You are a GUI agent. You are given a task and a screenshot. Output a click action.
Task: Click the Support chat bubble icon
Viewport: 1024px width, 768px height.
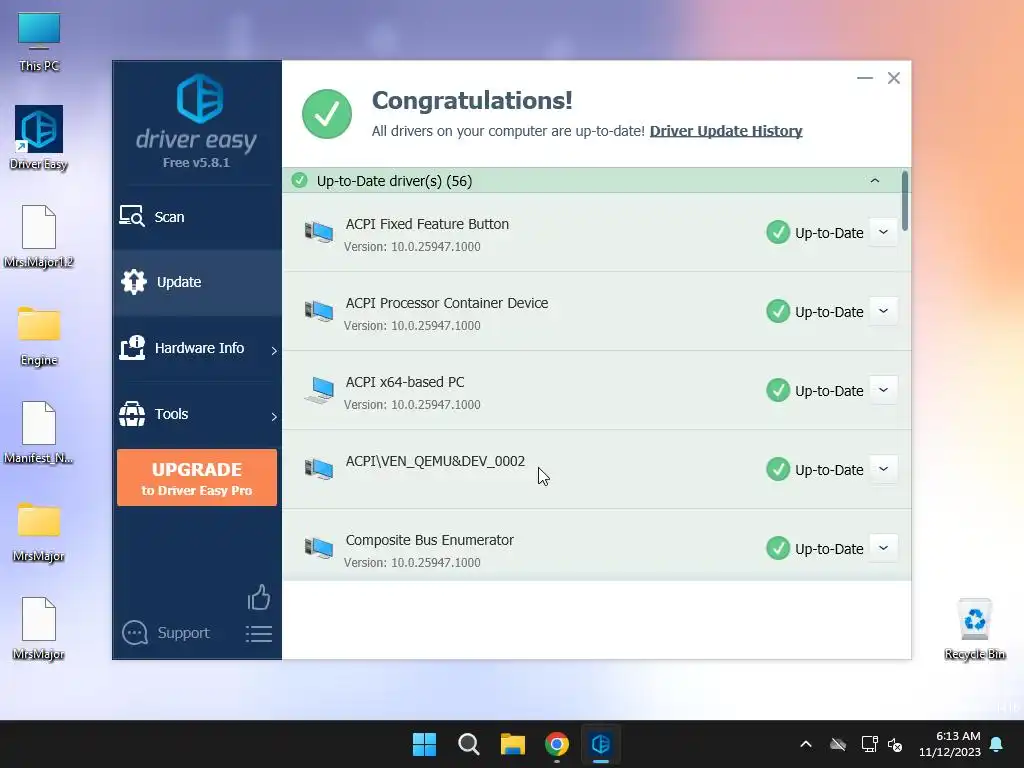[x=135, y=633]
